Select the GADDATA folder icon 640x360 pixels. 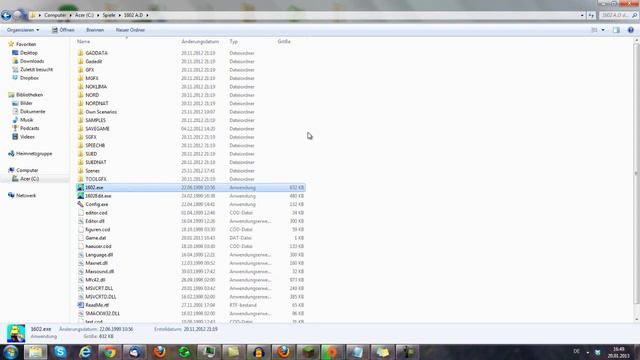pos(80,53)
